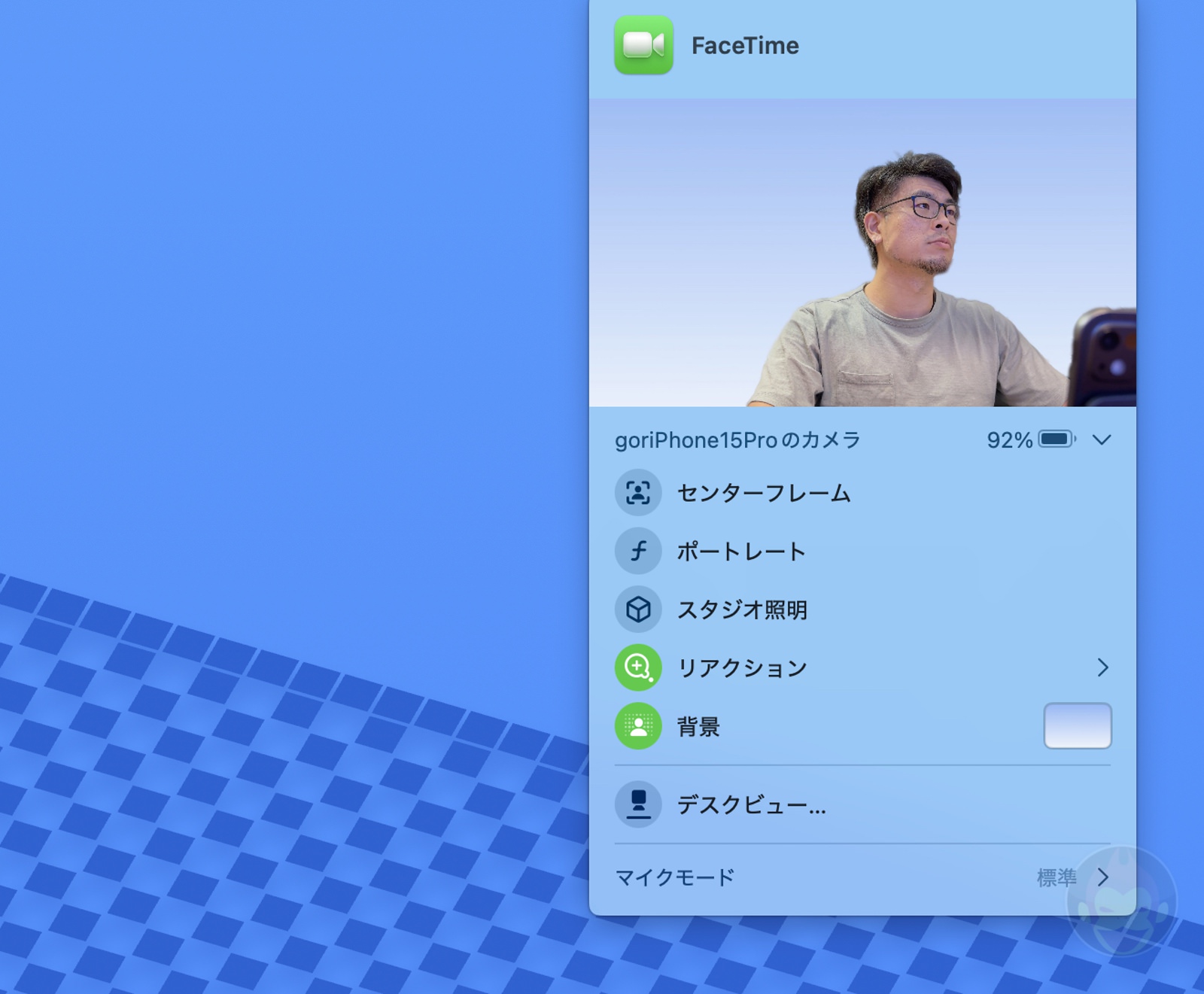Toggle the Reactions (リアクション) icon

(x=638, y=667)
